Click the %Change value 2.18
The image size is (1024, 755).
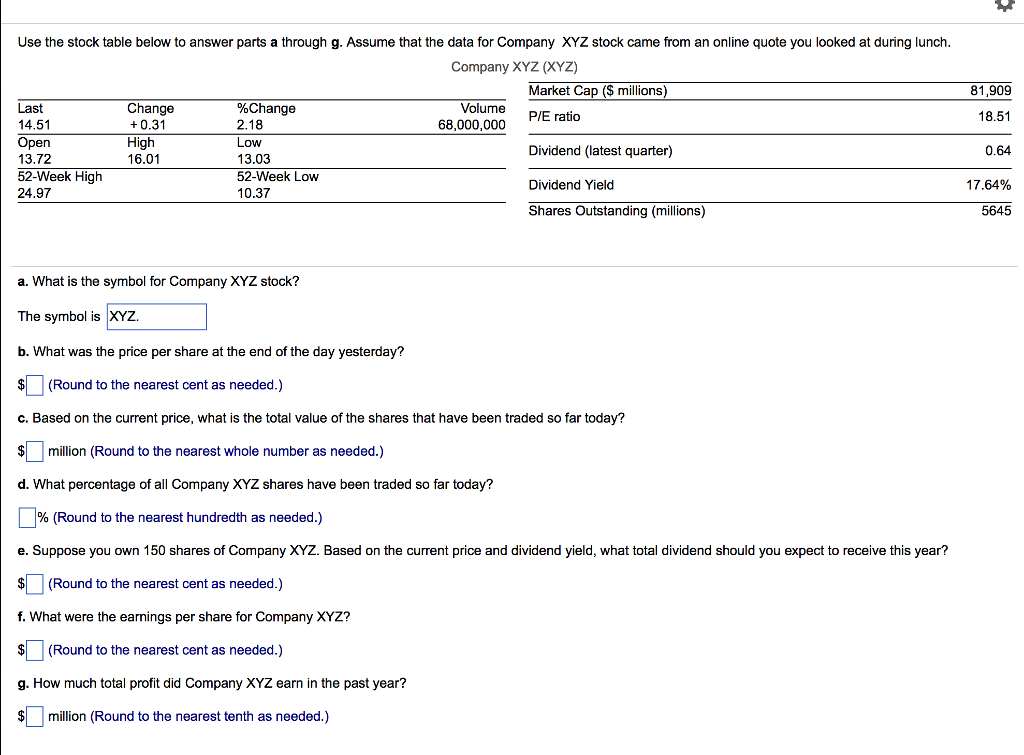(250, 125)
